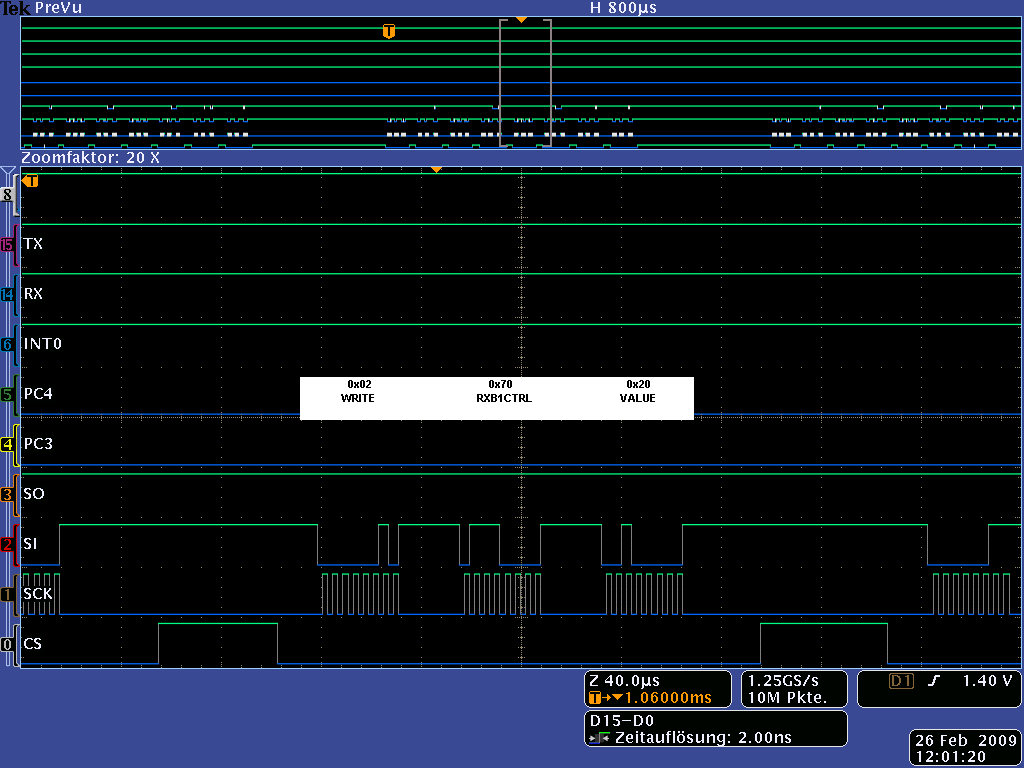Screen dimensions: 1024x768
Task: Select the channel 14 RX badge
Action: (x=8, y=294)
